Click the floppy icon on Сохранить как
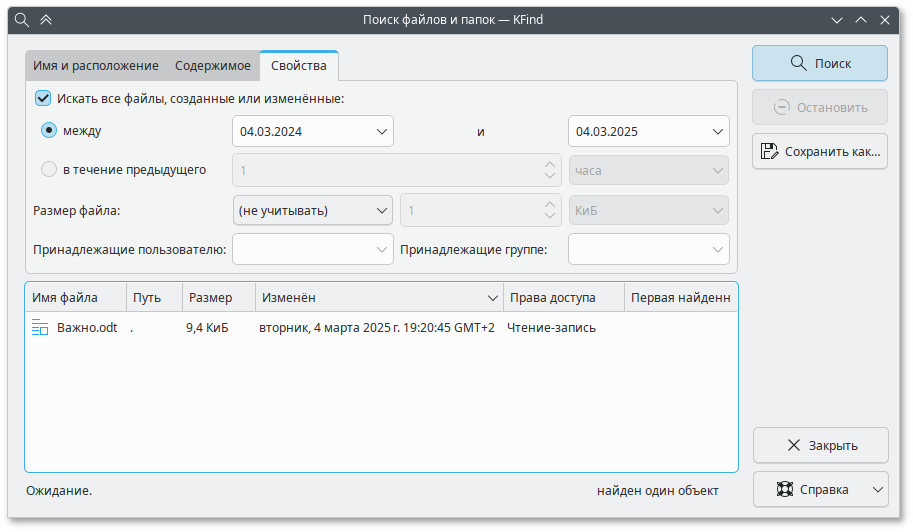 pos(769,152)
